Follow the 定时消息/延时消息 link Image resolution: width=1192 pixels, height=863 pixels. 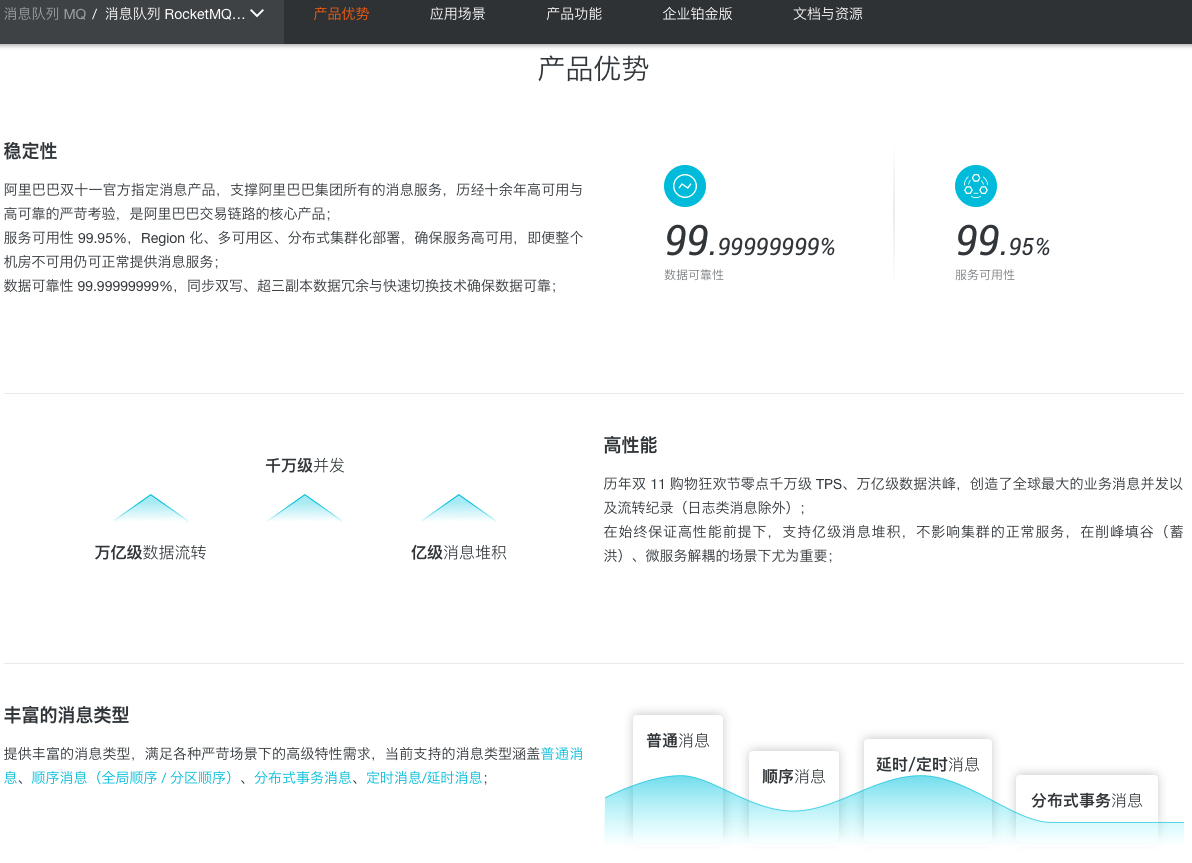[x=424, y=777]
